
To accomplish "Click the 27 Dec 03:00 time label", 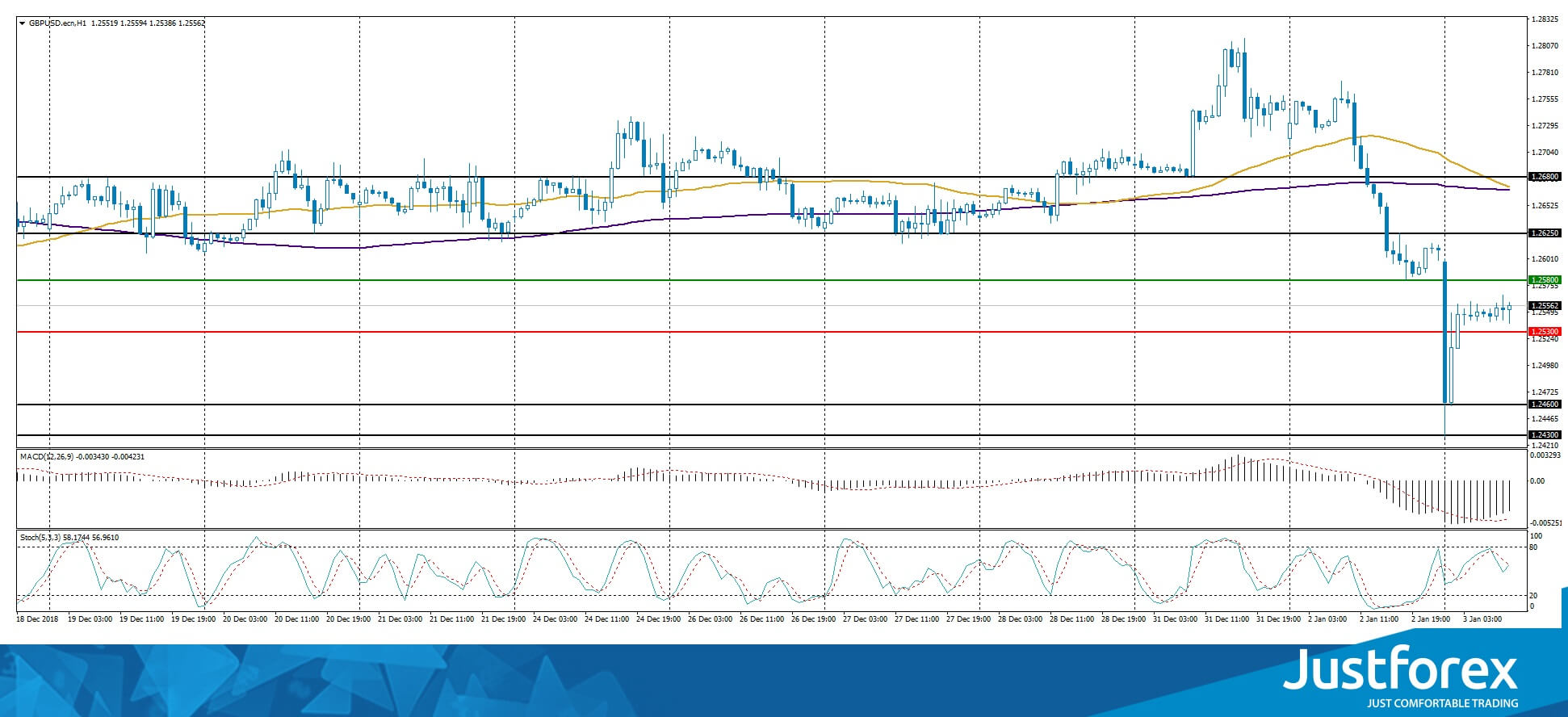I will tap(866, 619).
